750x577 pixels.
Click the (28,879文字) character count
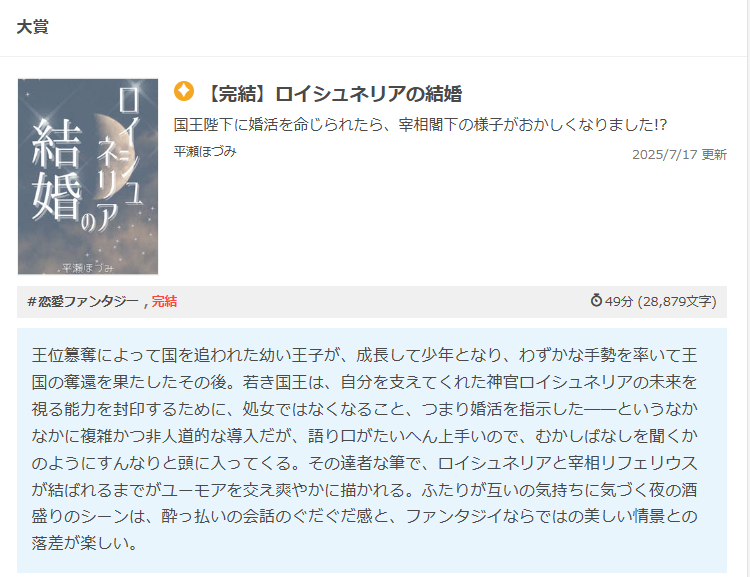coord(677,301)
